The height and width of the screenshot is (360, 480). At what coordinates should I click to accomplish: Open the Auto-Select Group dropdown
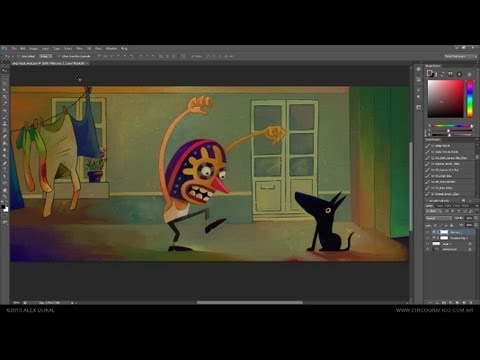pos(45,56)
